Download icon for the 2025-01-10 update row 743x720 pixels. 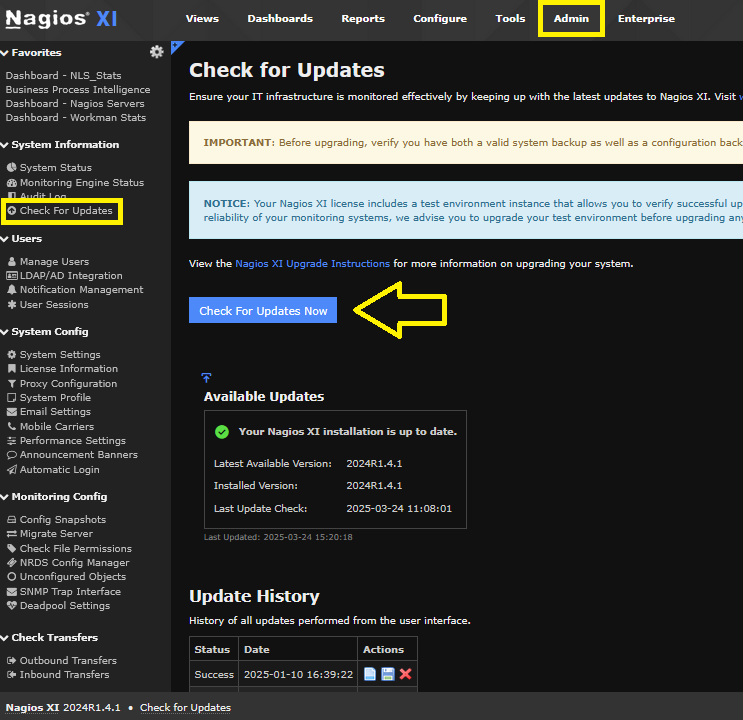pos(388,674)
